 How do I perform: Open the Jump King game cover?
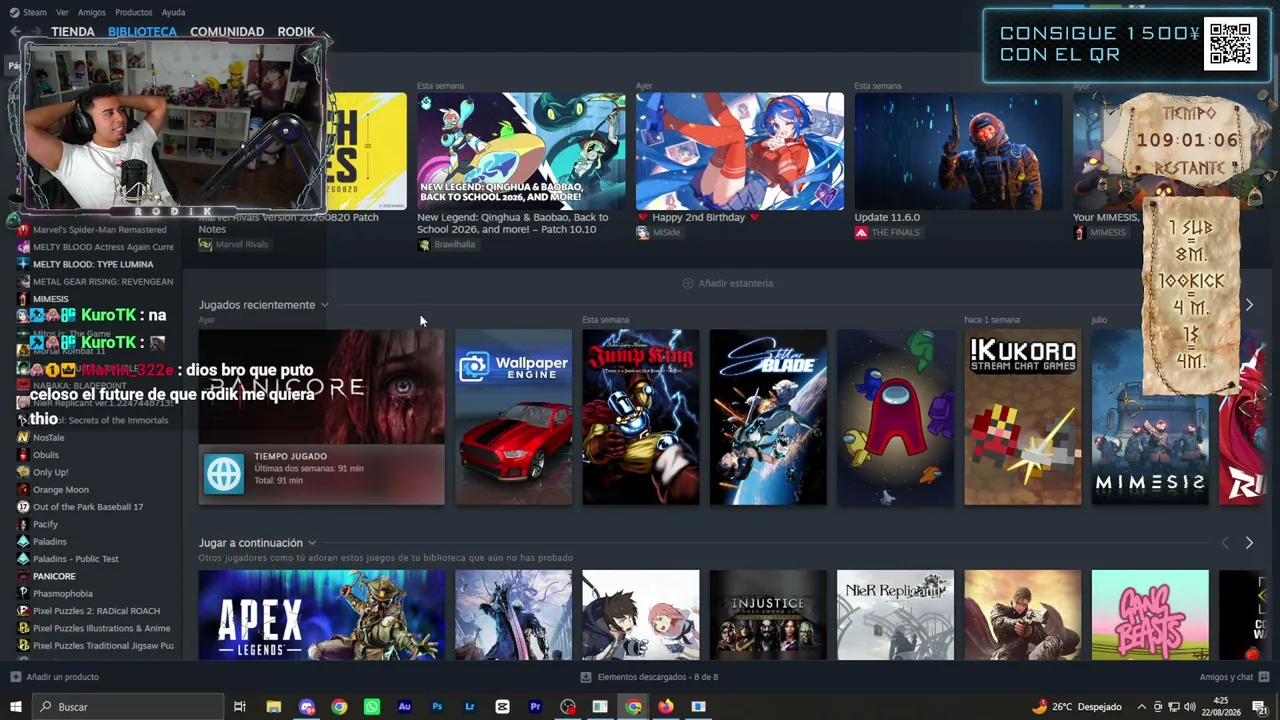[x=641, y=417]
